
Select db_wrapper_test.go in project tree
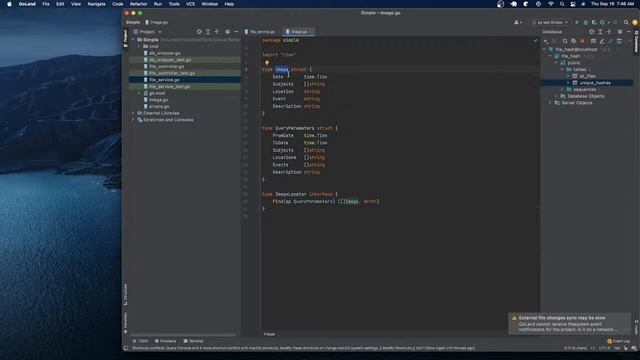170,60
